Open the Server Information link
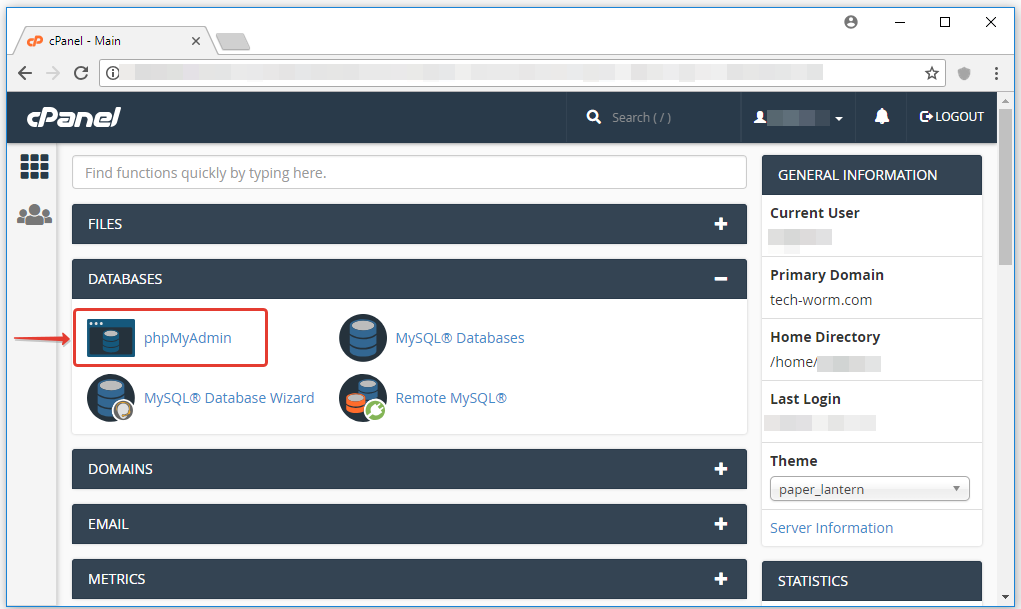This screenshot has height=609, width=1021. click(x=831, y=528)
